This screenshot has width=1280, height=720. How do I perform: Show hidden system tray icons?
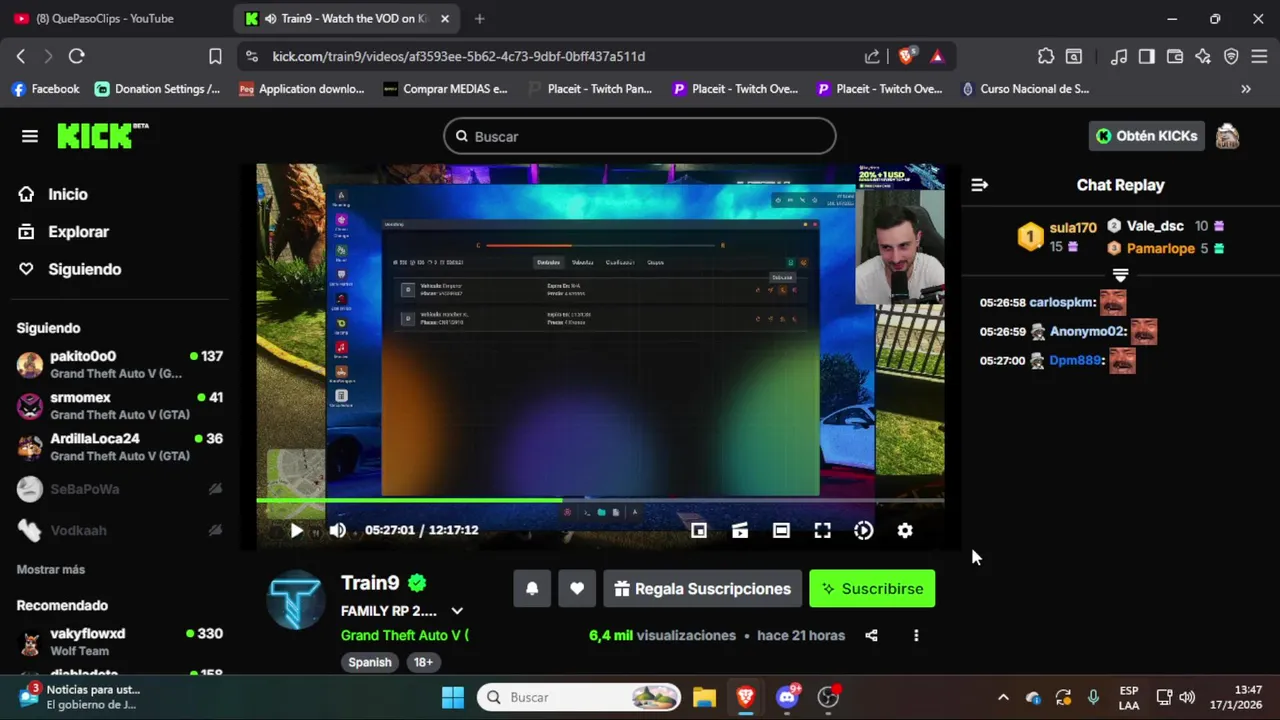point(1003,697)
